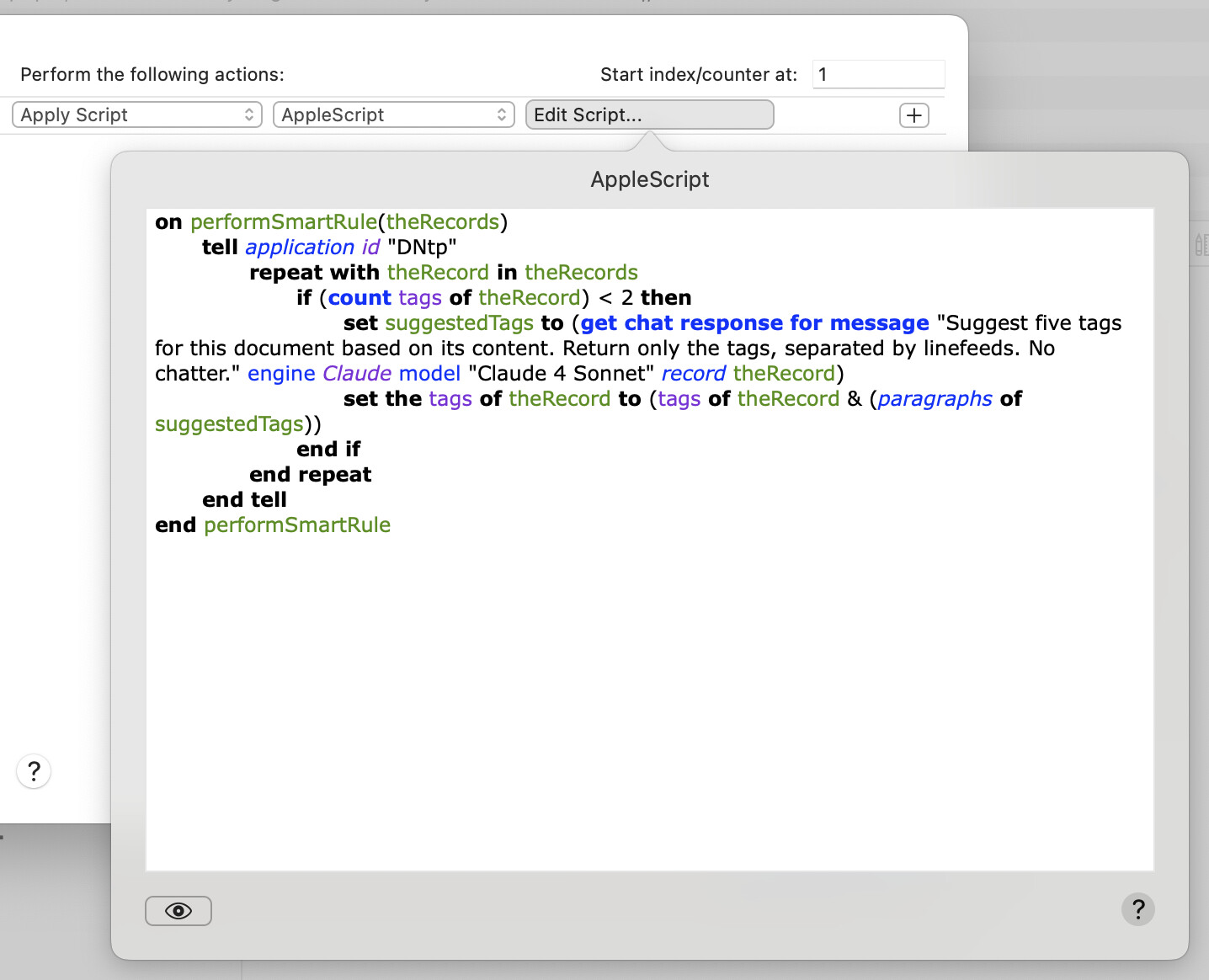The width and height of the screenshot is (1209, 980).
Task: Click the "DNtp" application id string
Action: [422, 248]
